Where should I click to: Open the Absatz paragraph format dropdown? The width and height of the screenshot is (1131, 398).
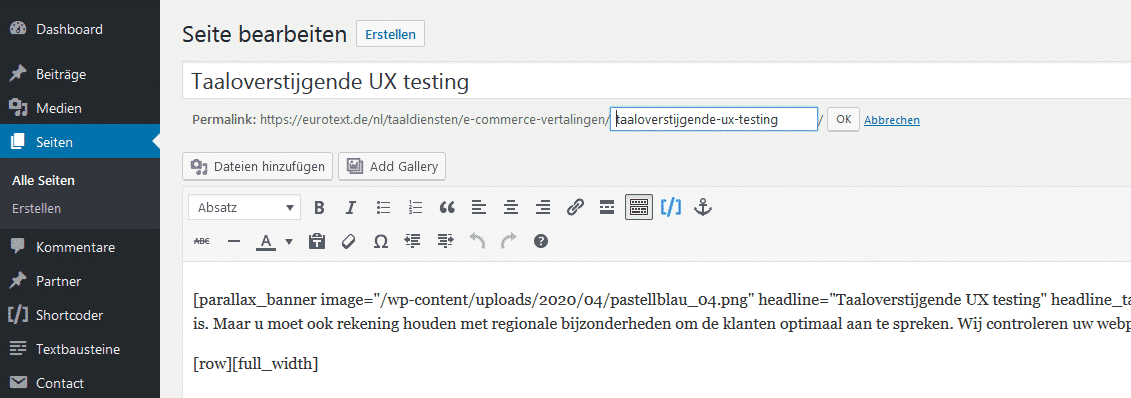tap(245, 208)
